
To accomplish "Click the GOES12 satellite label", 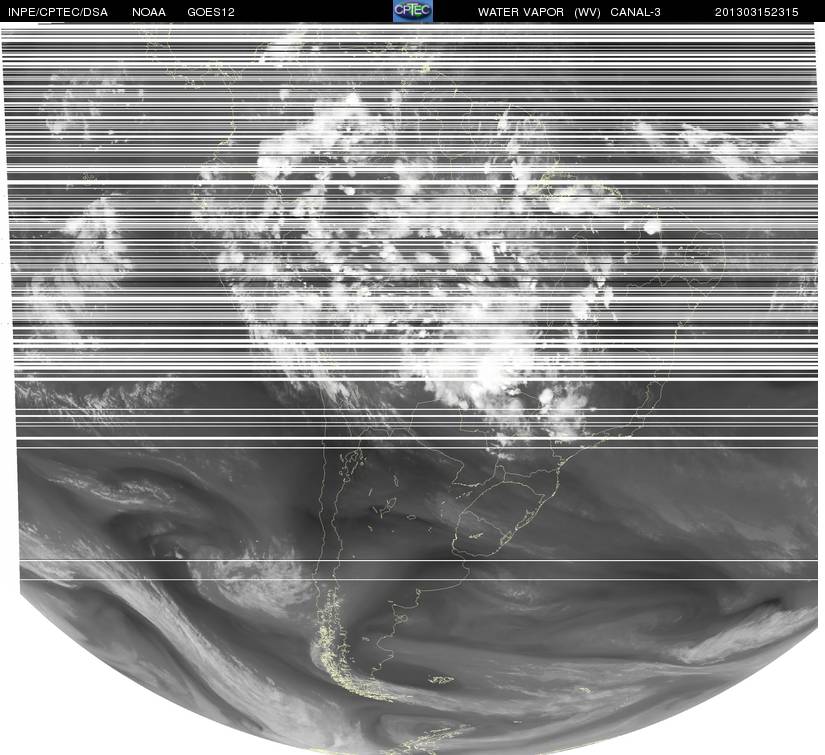I will click(211, 12).
